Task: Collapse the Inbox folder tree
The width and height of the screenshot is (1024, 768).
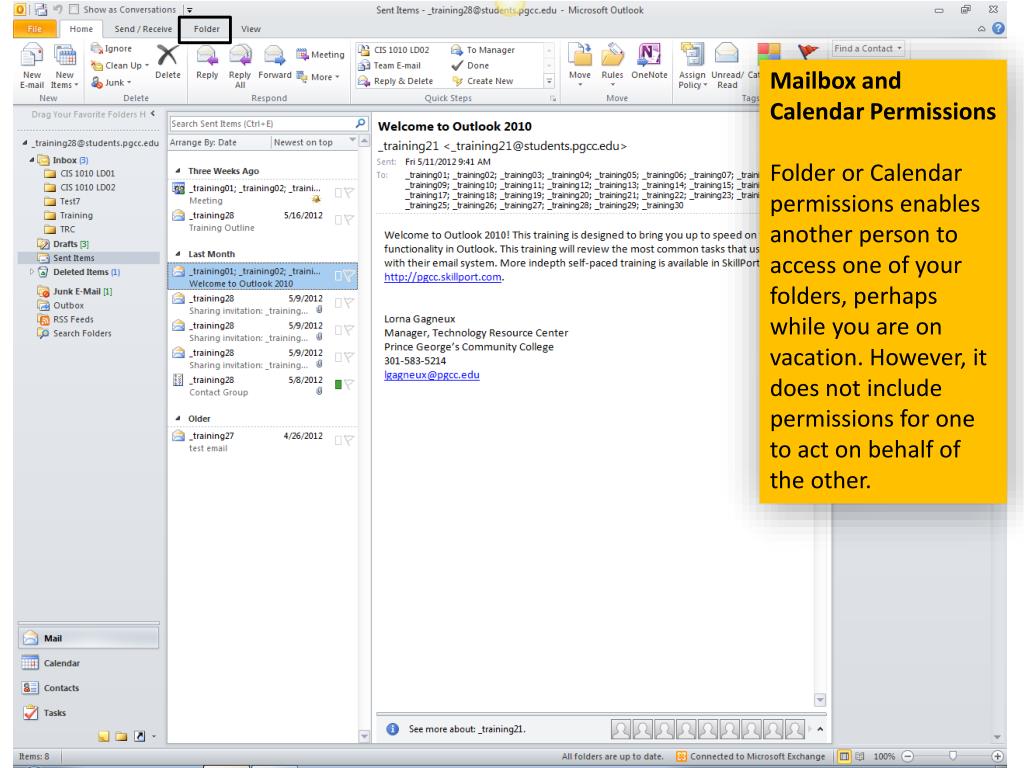Action: (x=31, y=159)
